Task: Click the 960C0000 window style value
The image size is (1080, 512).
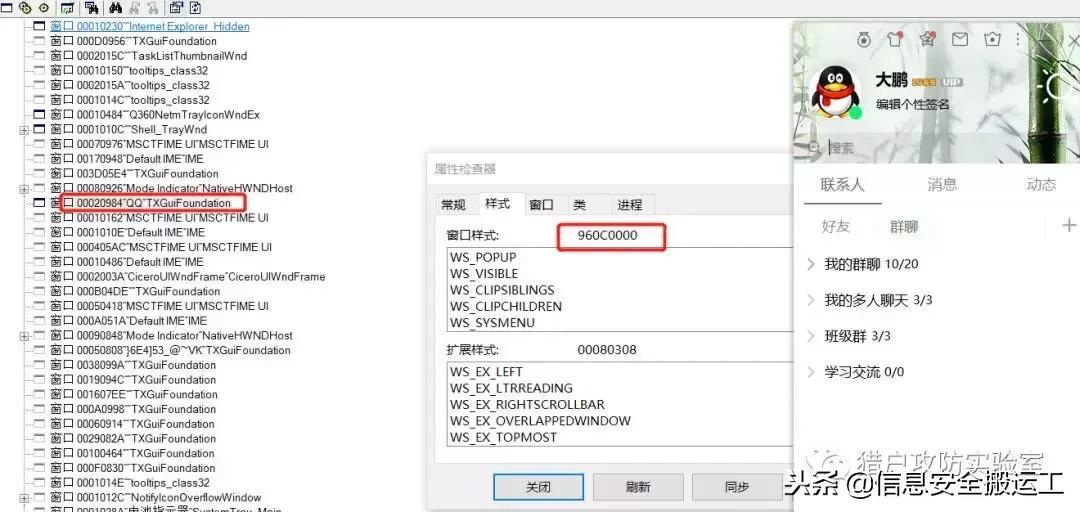Action: pyautogui.click(x=608, y=236)
